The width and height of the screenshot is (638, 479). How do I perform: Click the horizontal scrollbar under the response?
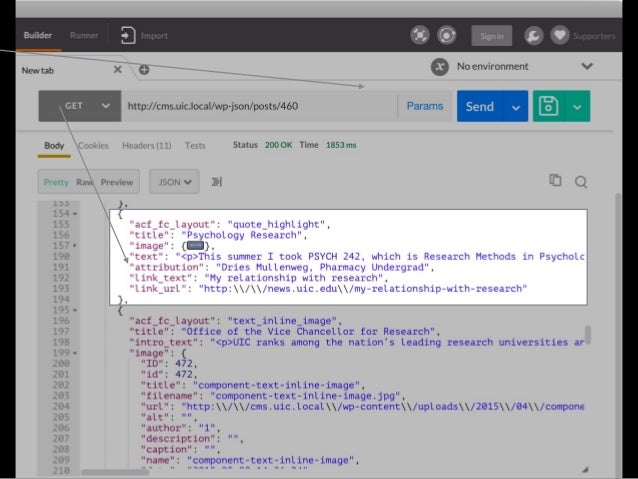pos(115,472)
